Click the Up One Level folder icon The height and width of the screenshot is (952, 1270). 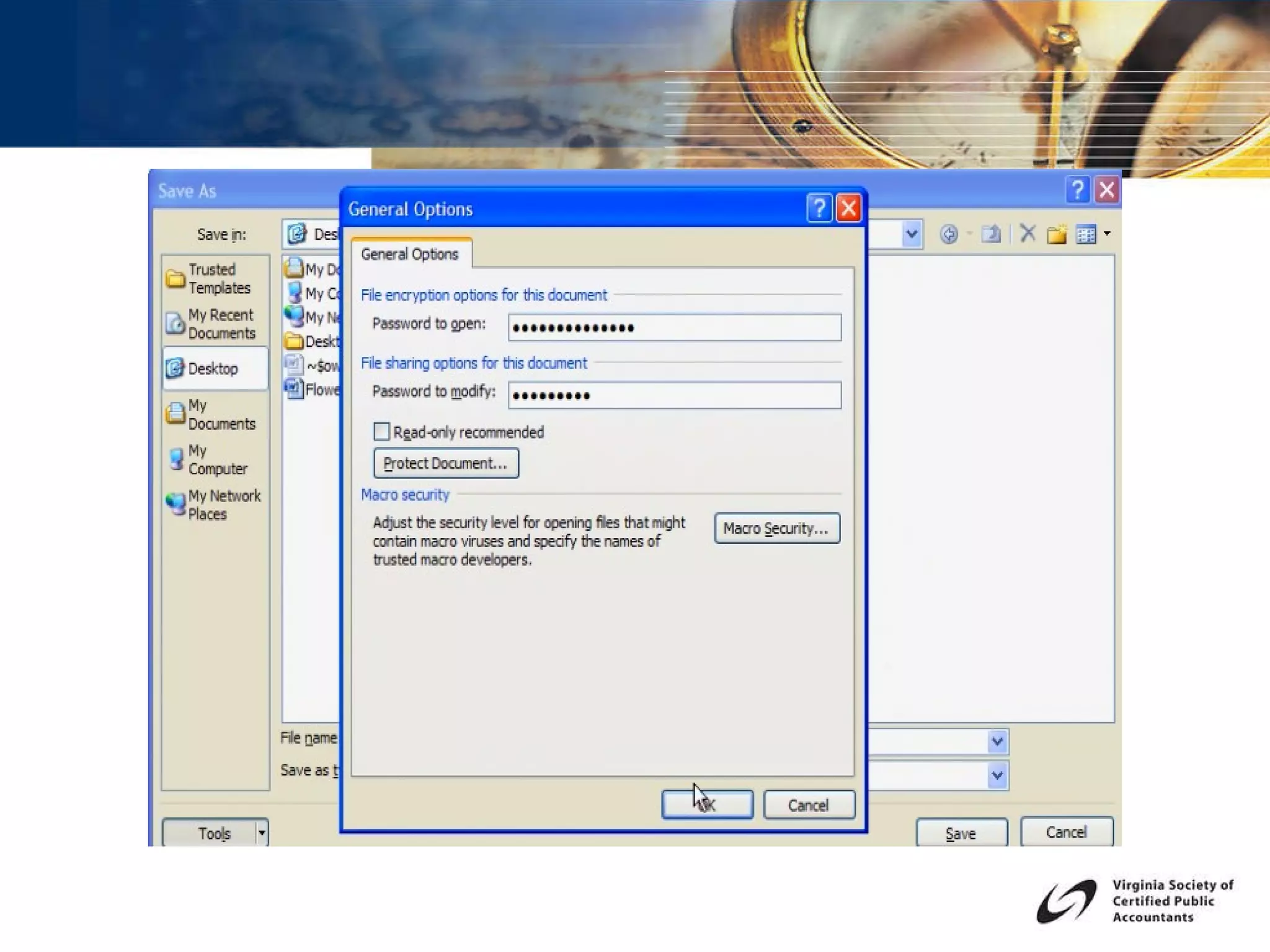(990, 234)
